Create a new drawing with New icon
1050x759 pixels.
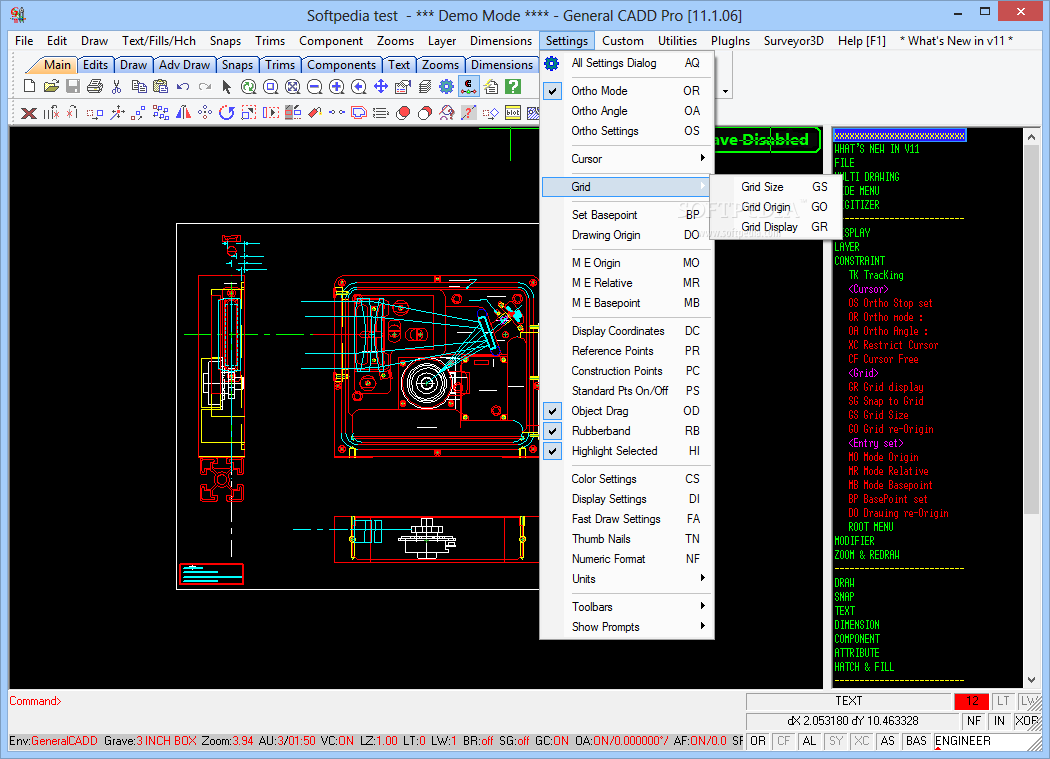pos(29,86)
